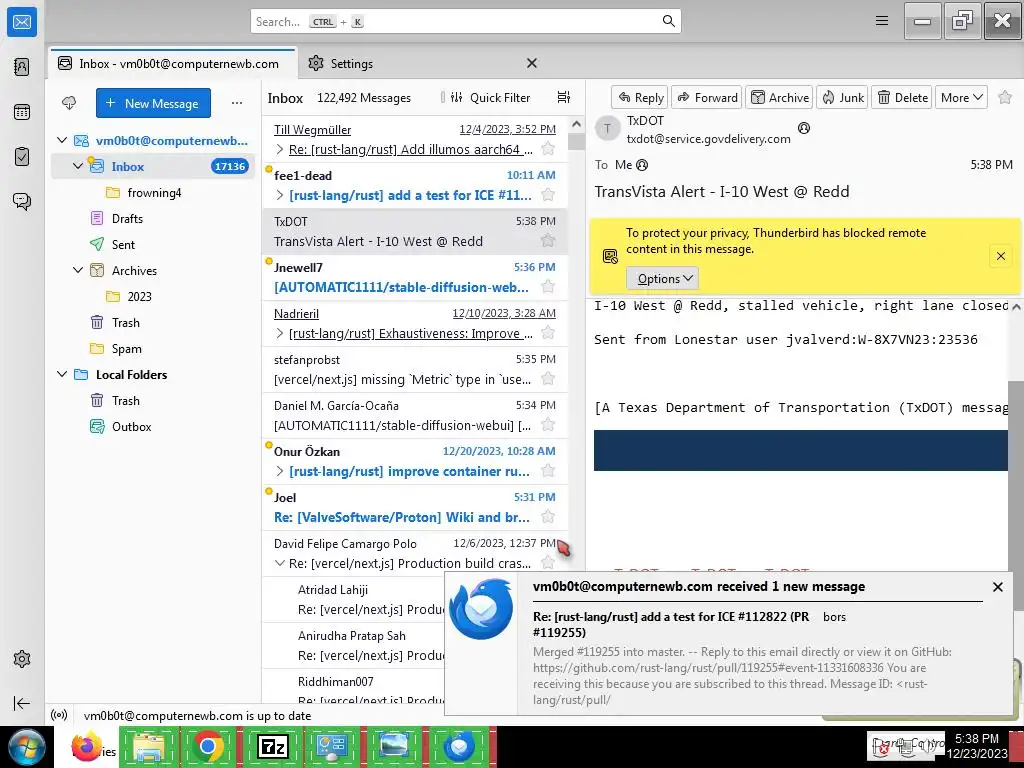1024x768 pixels.
Task: Open File Explorer from taskbar
Action: [x=148, y=746]
